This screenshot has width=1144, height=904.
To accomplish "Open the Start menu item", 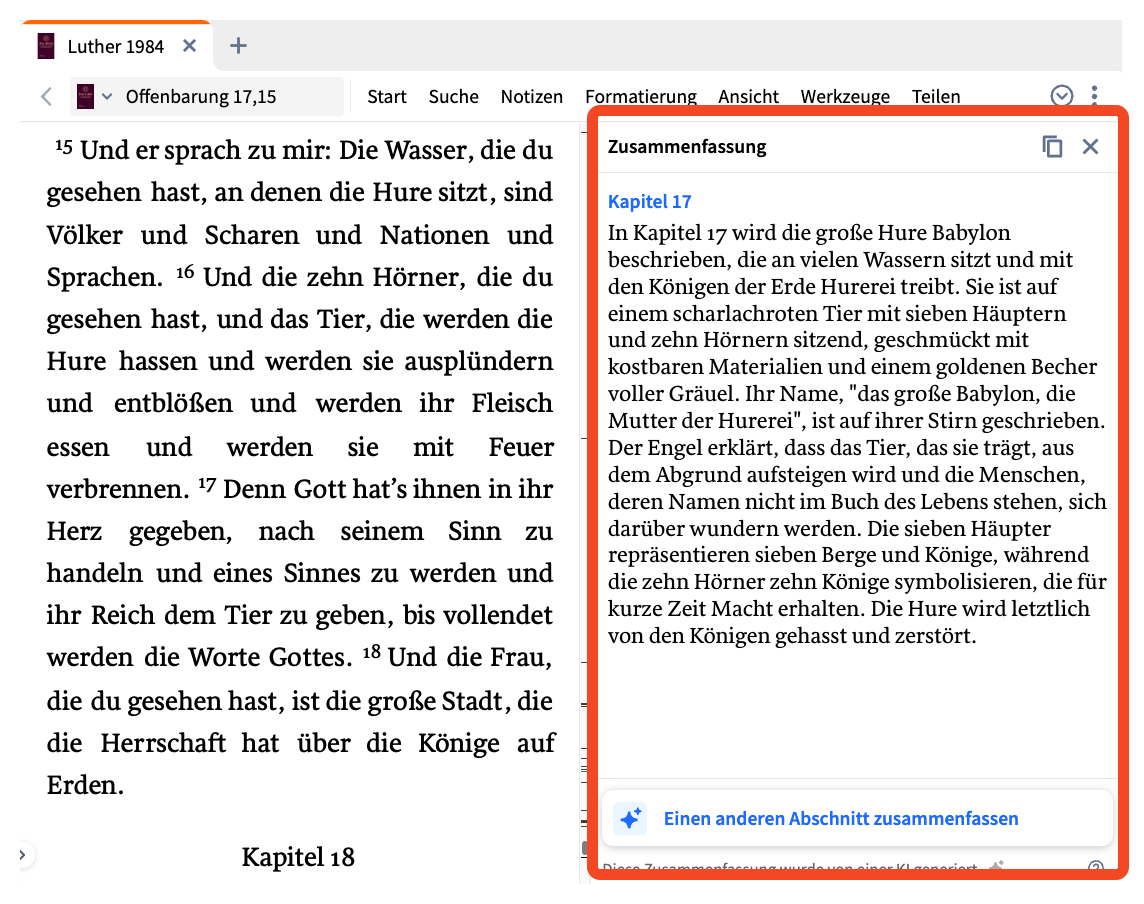I will point(387,96).
